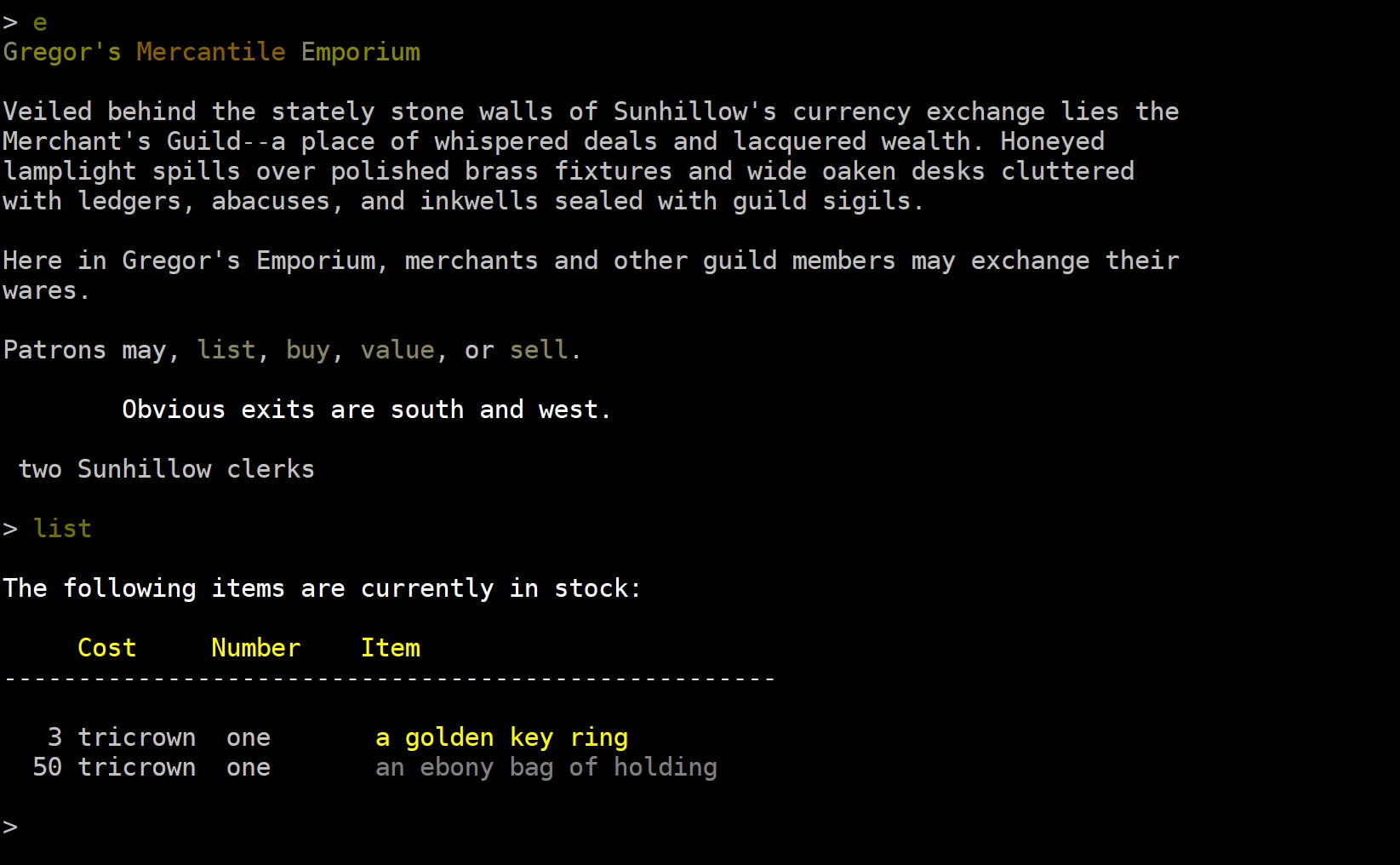Click the 'list' command keyword in description
Screen dimensions: 1400x865
[x=226, y=350]
